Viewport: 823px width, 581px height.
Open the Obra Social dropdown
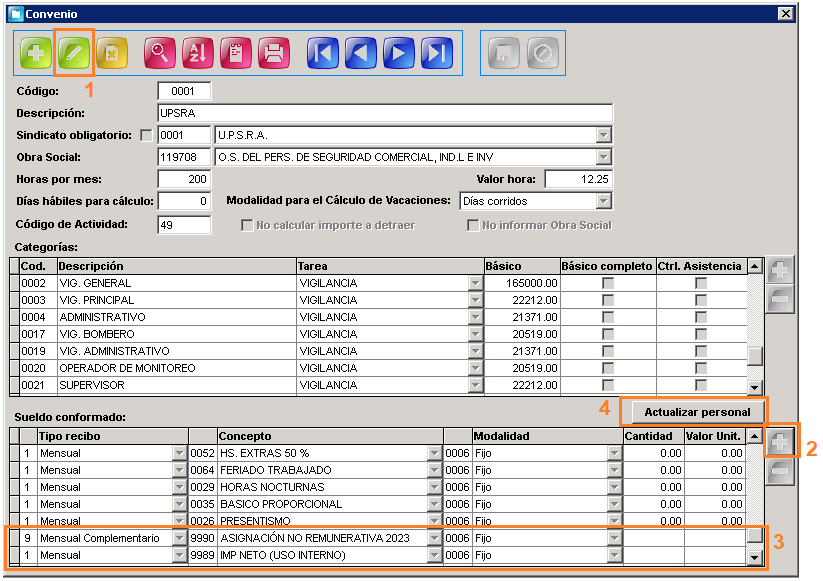[604, 157]
